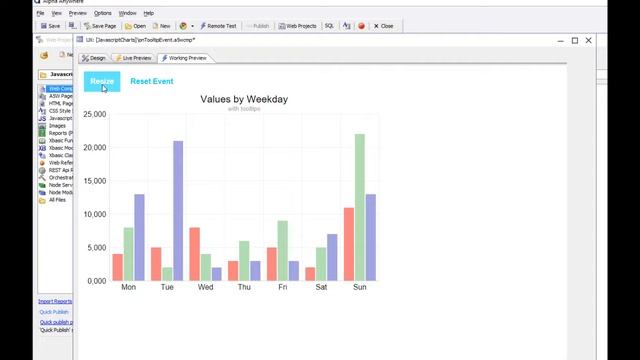Click the Save As icon beside Save
This screenshot has width=640, height=360.
pyautogui.click(x=72, y=26)
